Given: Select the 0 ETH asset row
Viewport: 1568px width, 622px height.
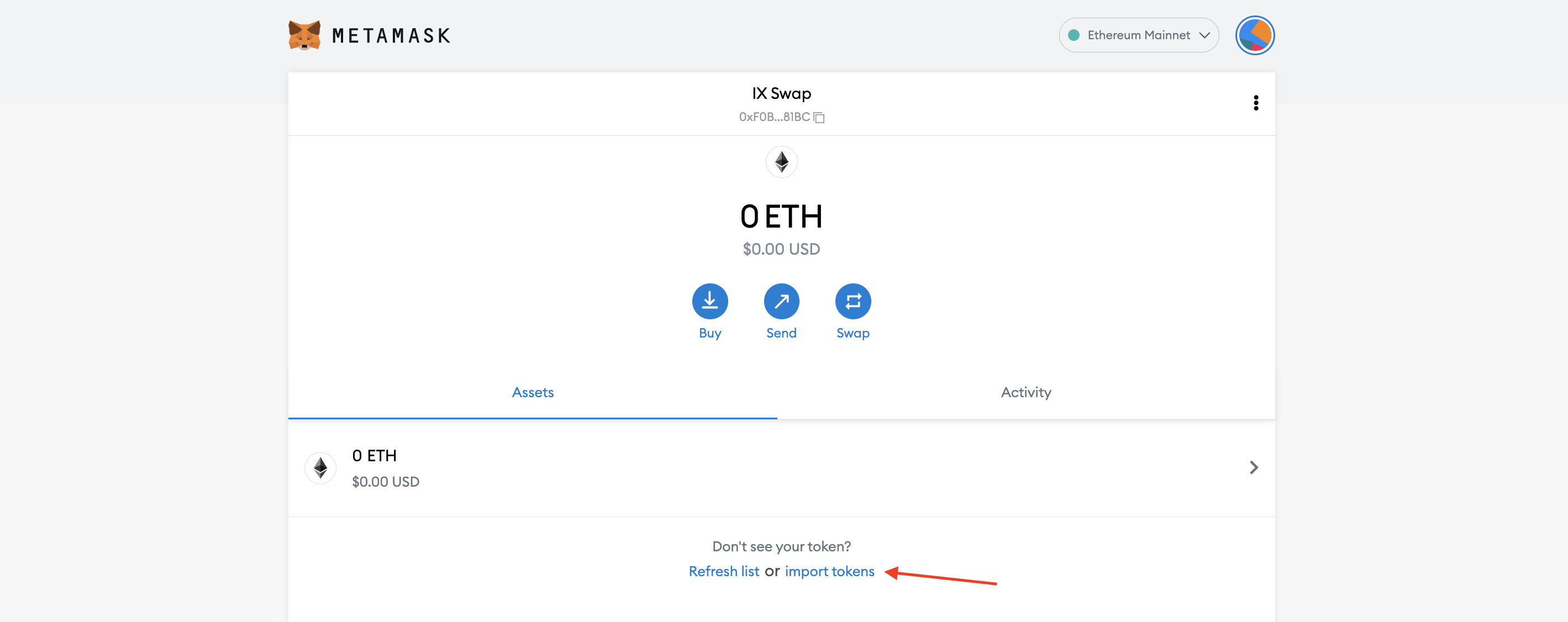Looking at the screenshot, I should tap(730, 468).
